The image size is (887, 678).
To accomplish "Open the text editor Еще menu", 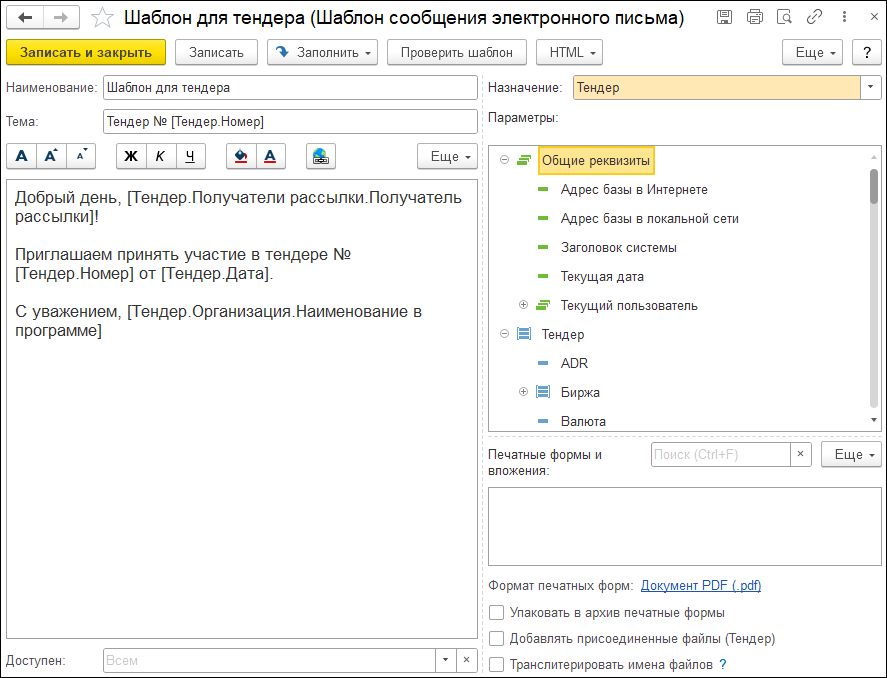I will tap(447, 157).
